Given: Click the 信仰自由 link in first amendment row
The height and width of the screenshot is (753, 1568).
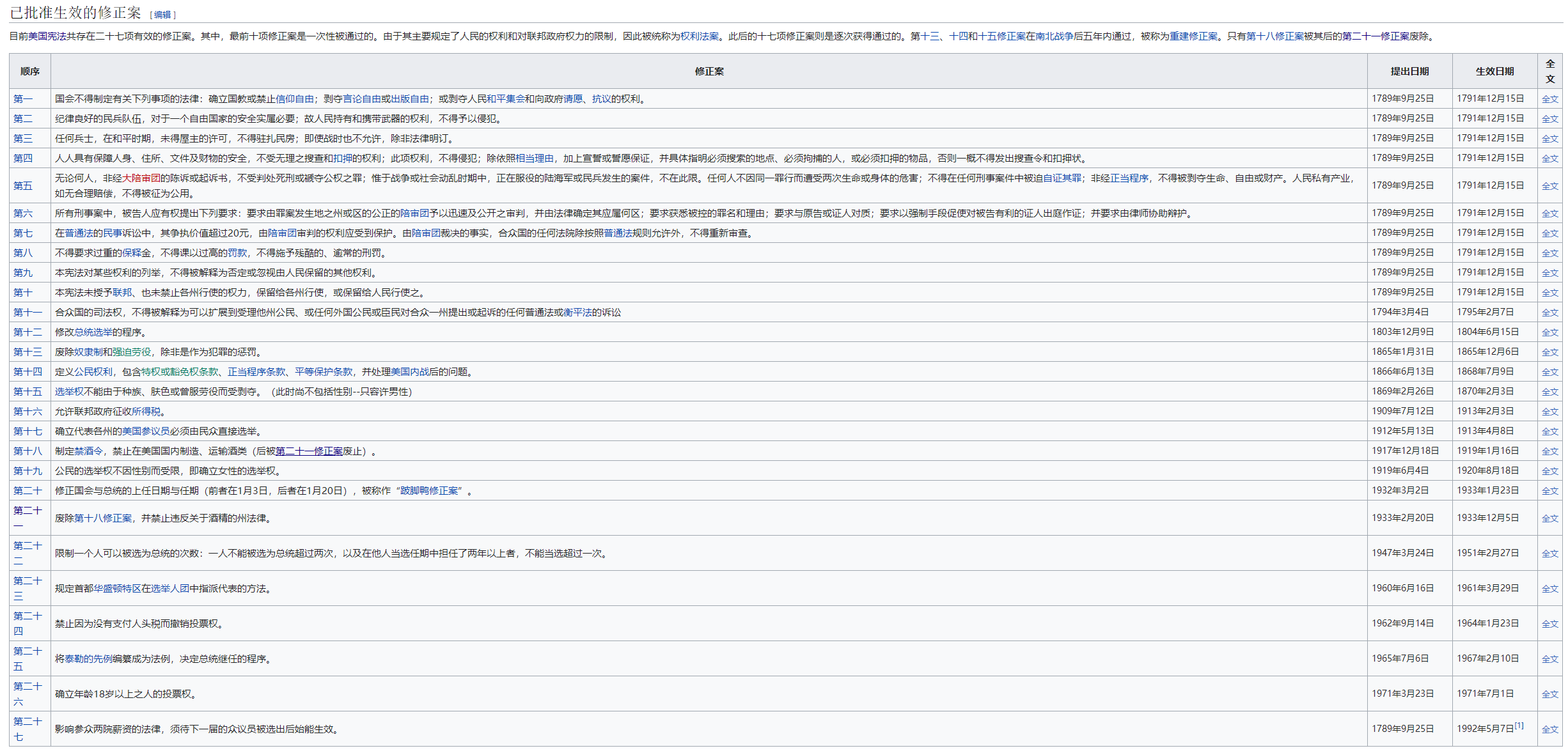Looking at the screenshot, I should [294, 99].
